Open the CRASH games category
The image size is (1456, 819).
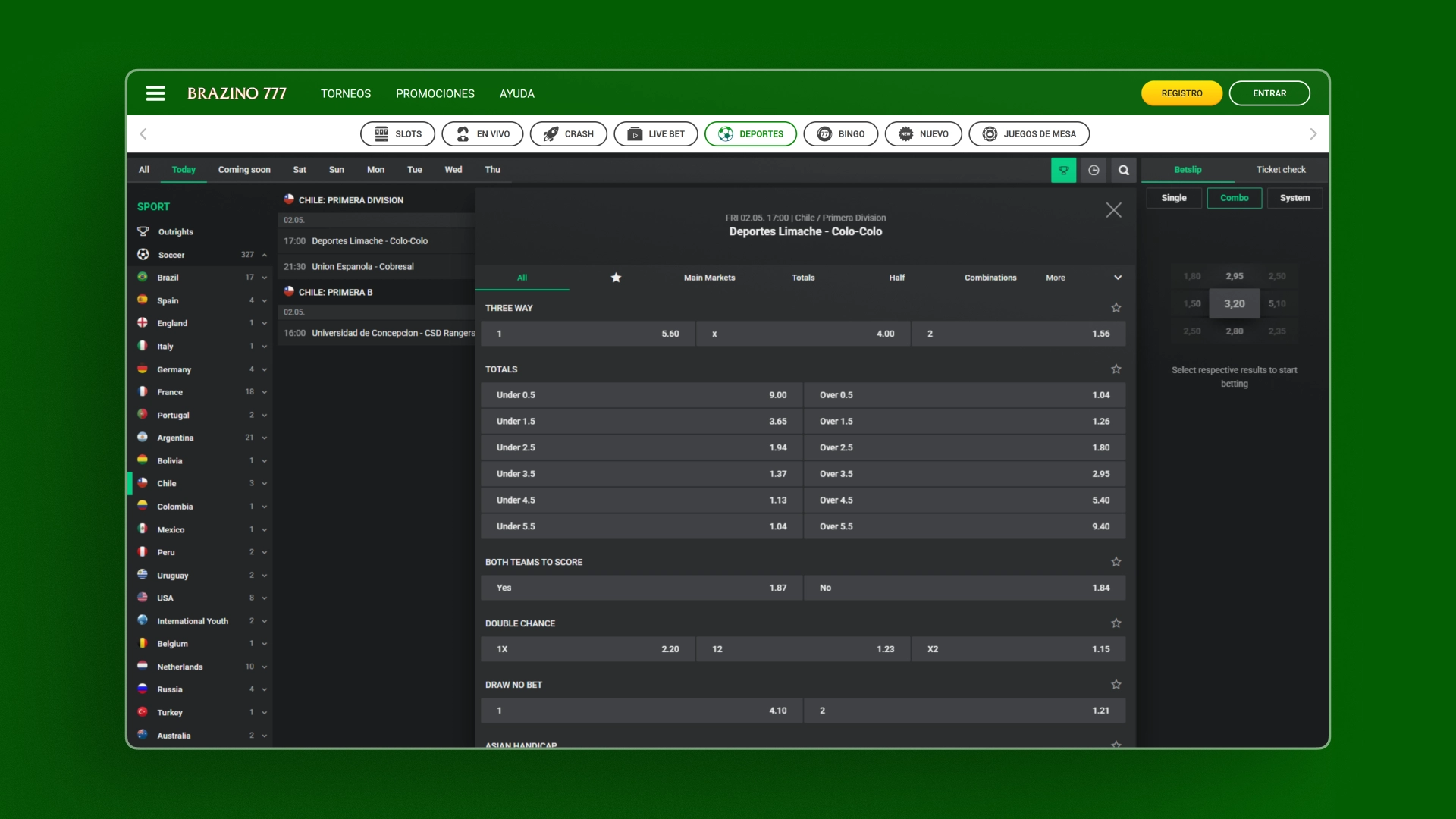point(568,134)
